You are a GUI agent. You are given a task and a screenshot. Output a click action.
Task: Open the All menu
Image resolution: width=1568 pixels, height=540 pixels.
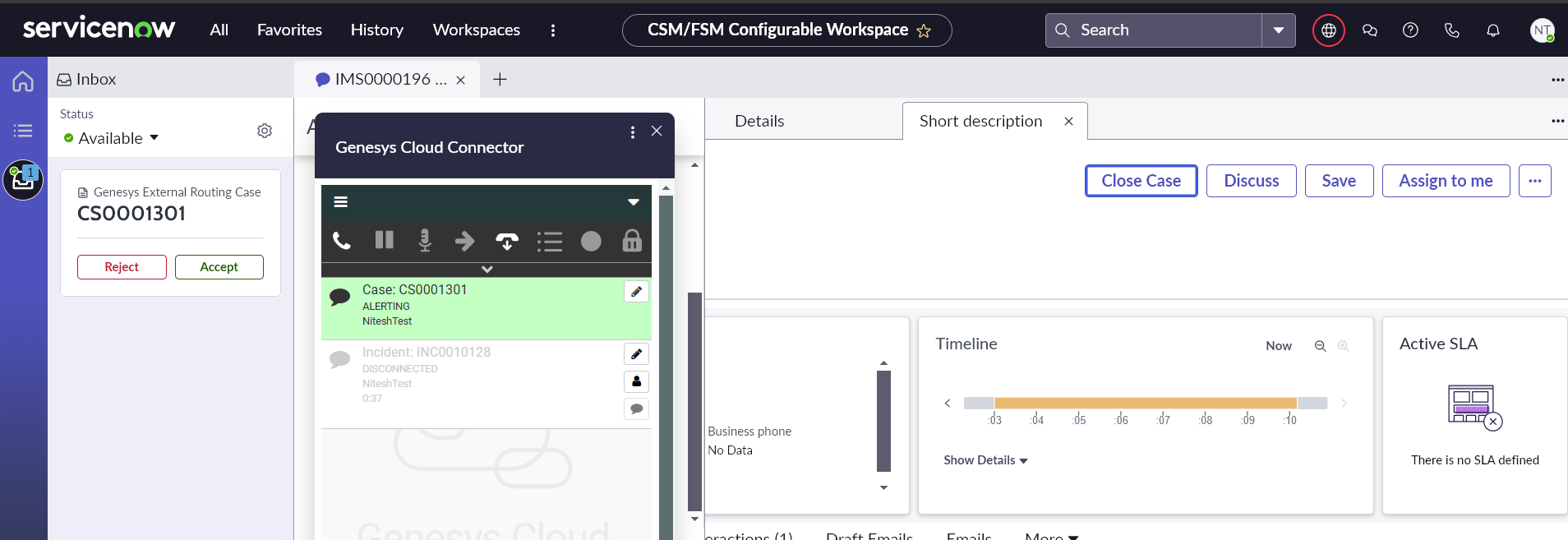(x=219, y=30)
